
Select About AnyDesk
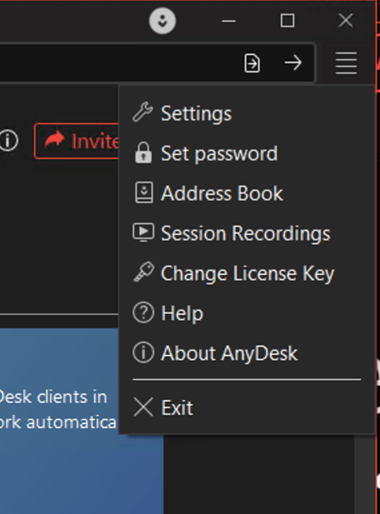tap(246, 353)
